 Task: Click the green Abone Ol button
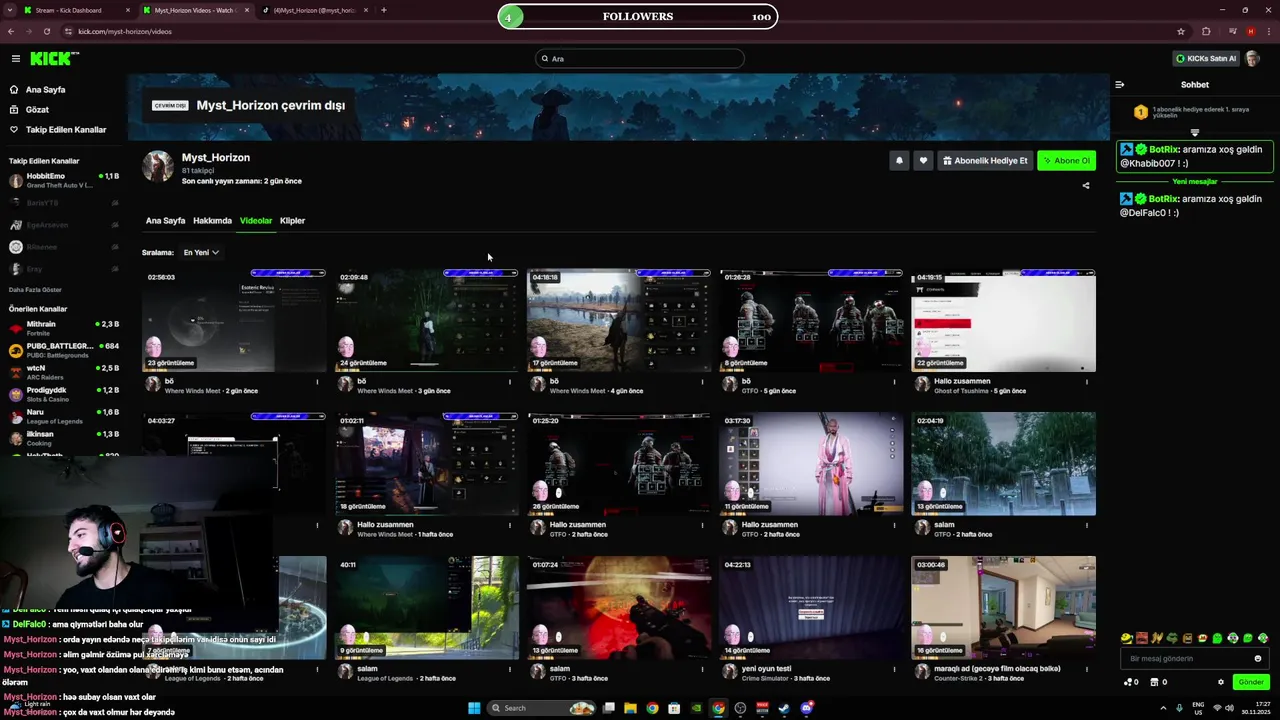1066,160
